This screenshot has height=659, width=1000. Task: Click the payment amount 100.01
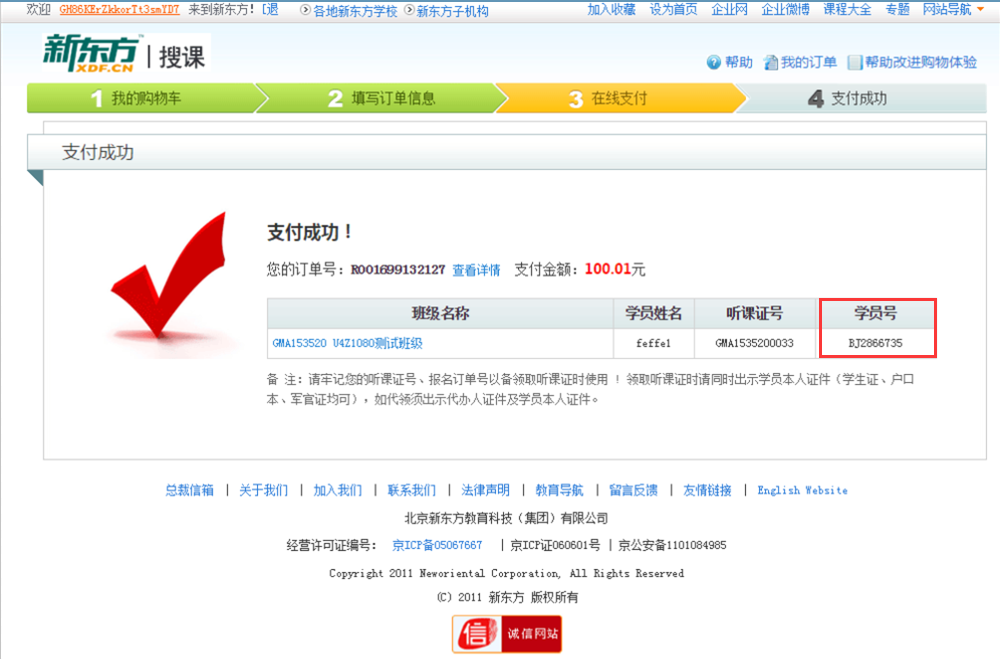tap(608, 269)
